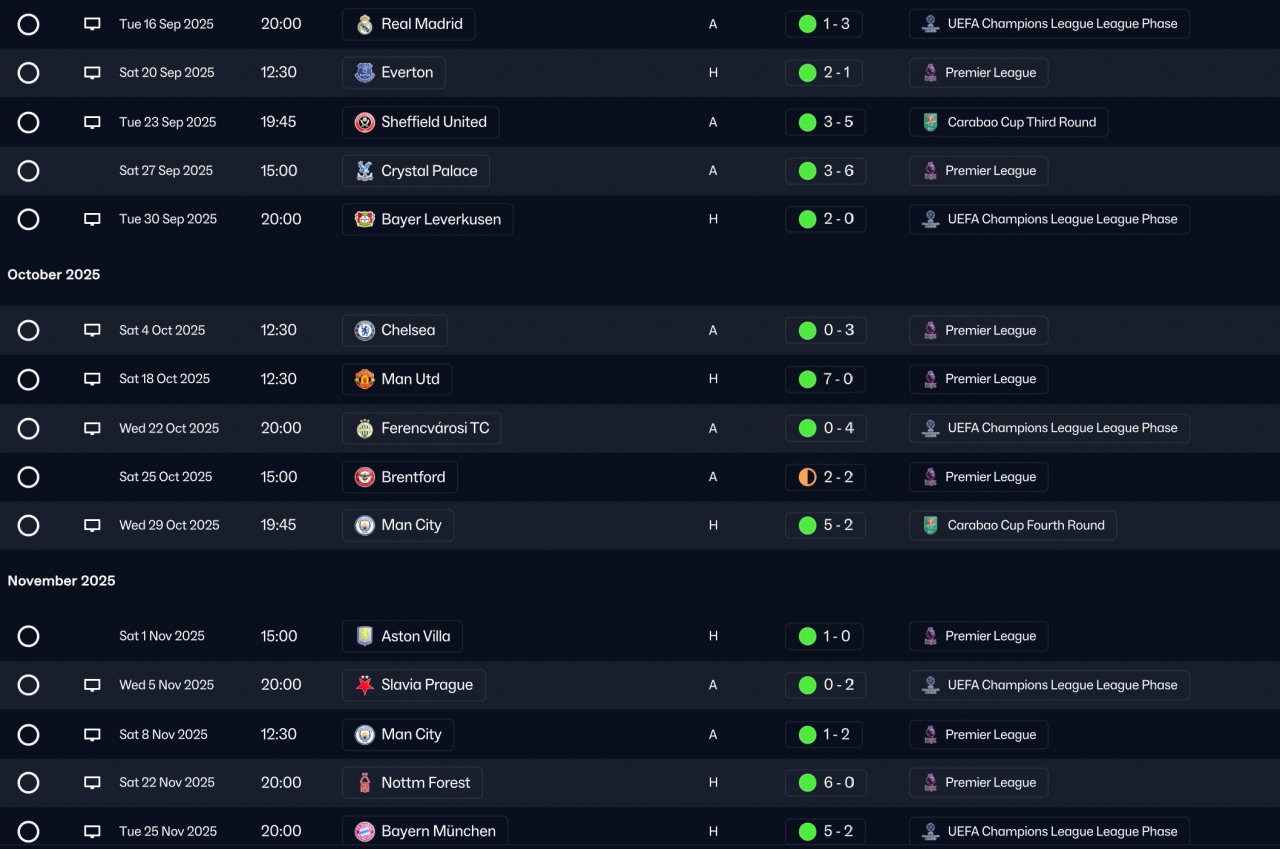Viewport: 1280px width, 849px height.
Task: Select the radio circle for Crystal Palace fixture
Action: 28,171
